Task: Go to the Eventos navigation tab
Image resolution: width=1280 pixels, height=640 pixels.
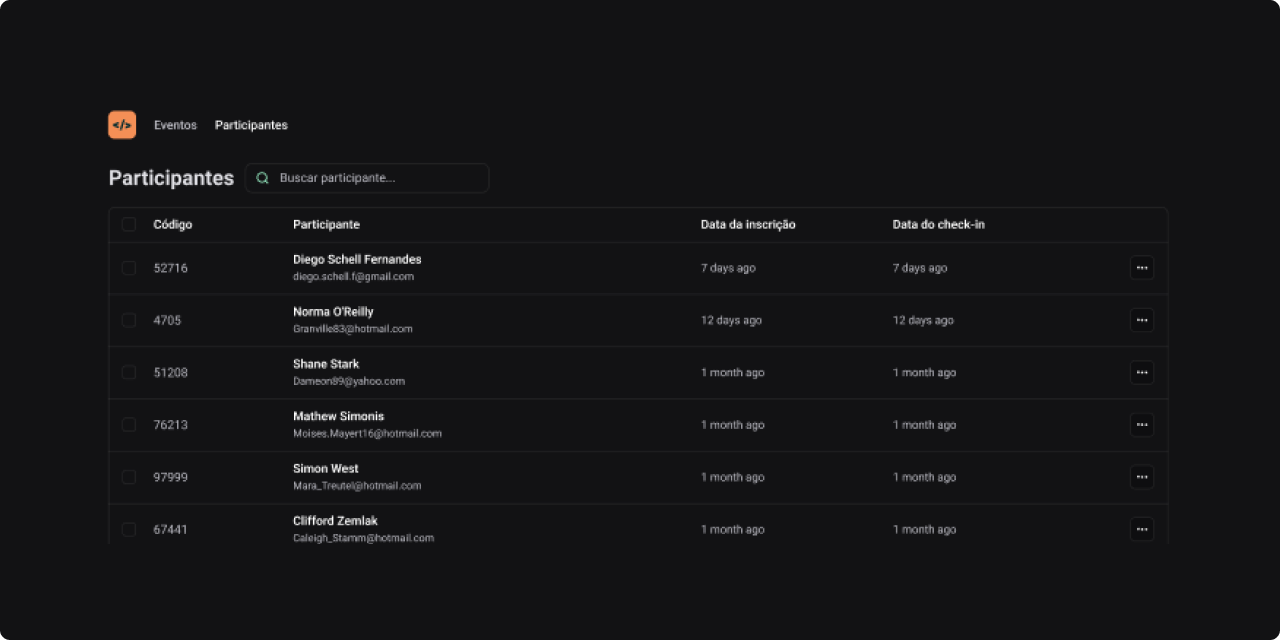Action: (175, 125)
